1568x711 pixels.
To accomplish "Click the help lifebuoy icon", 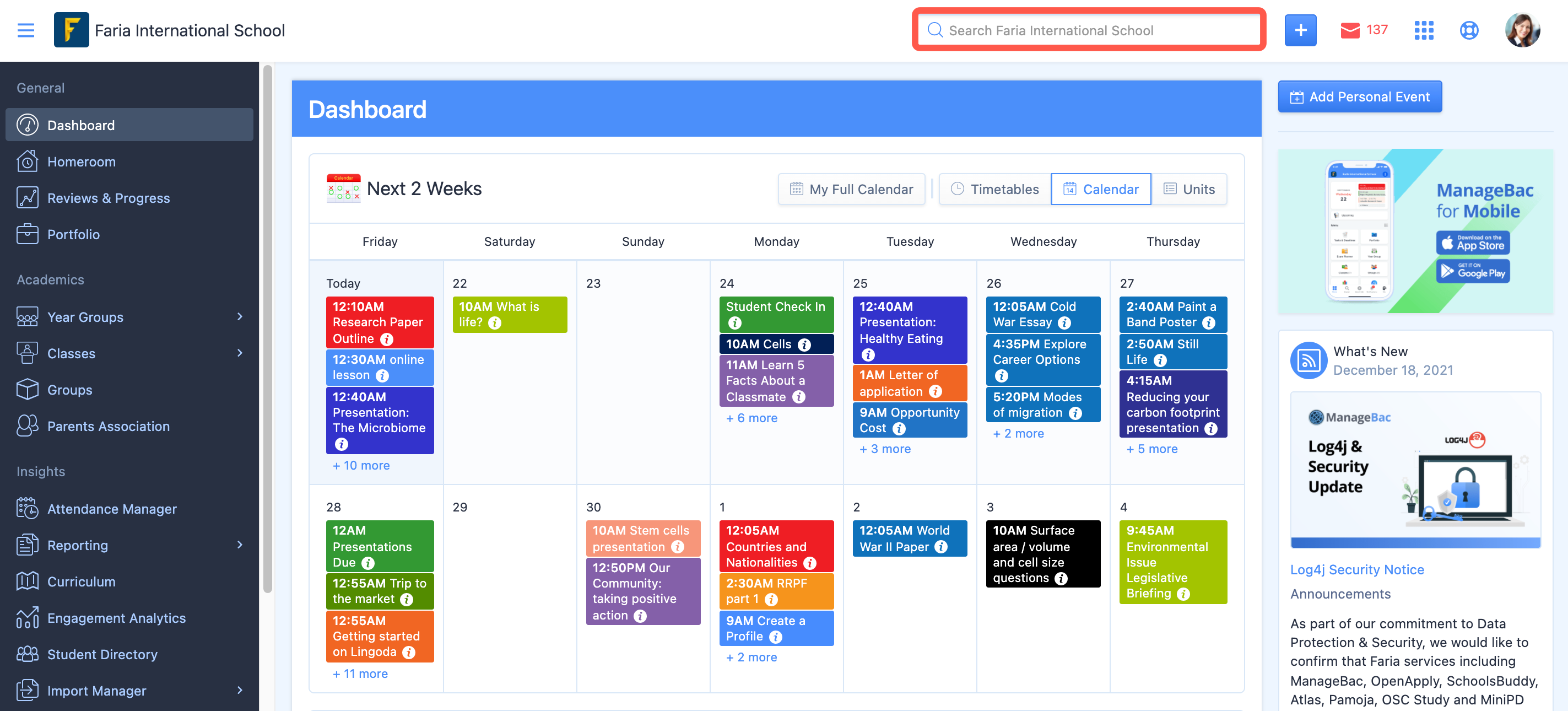I will (x=1469, y=30).
